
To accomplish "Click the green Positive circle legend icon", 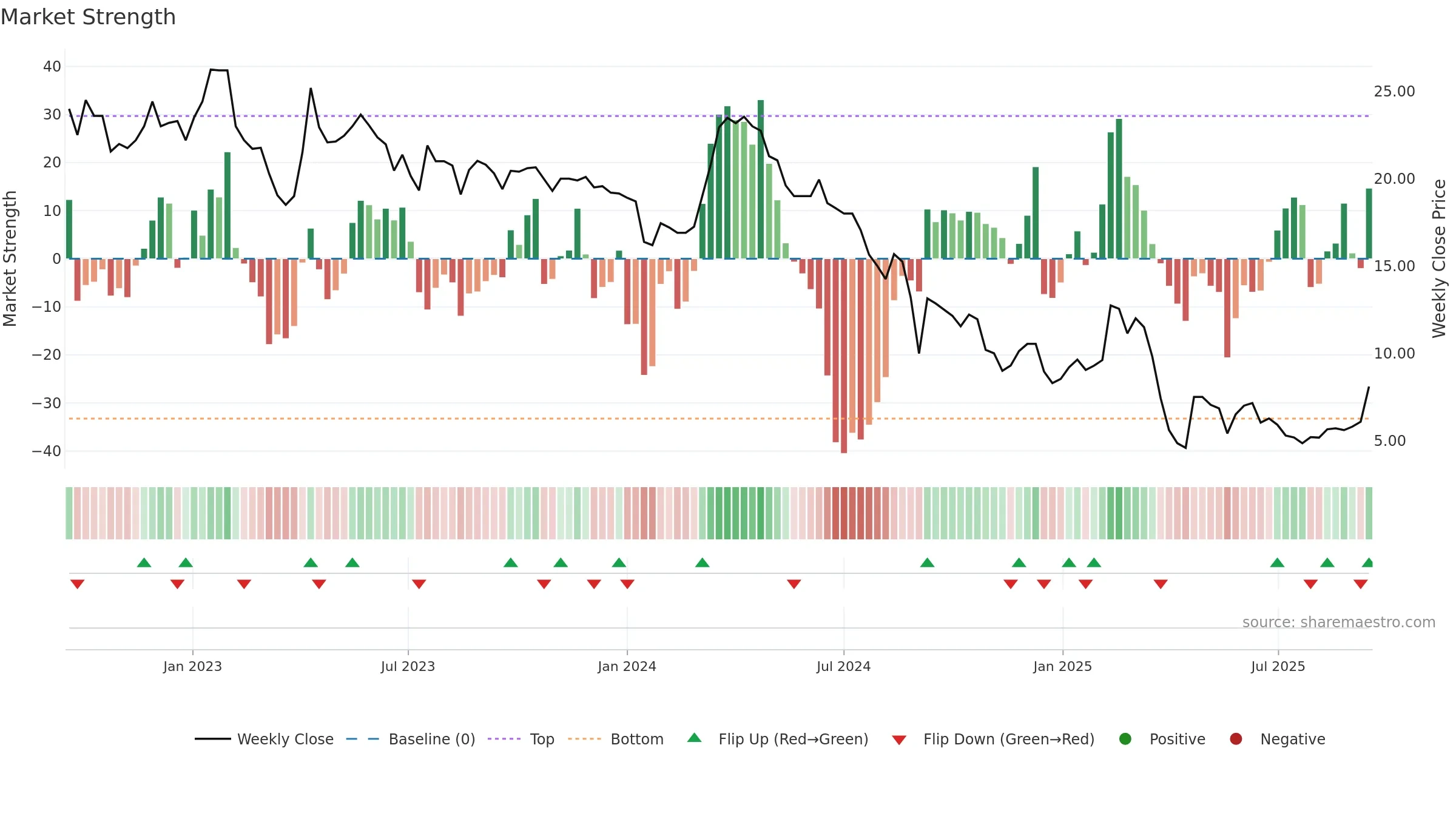I will (x=1125, y=739).
